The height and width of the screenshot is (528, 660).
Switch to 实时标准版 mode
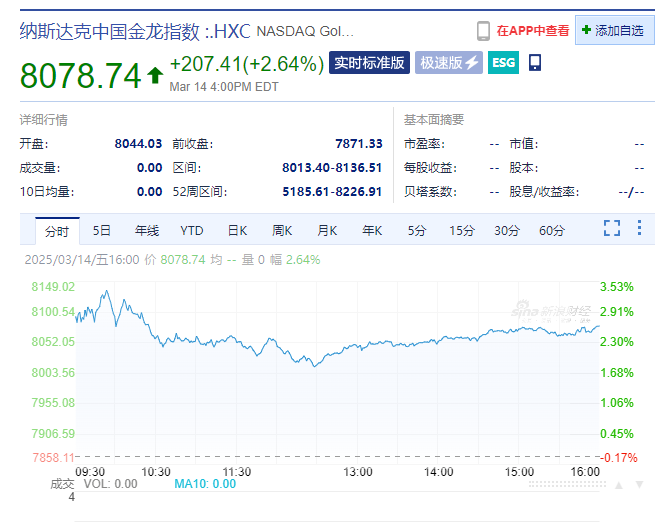pyautogui.click(x=370, y=63)
